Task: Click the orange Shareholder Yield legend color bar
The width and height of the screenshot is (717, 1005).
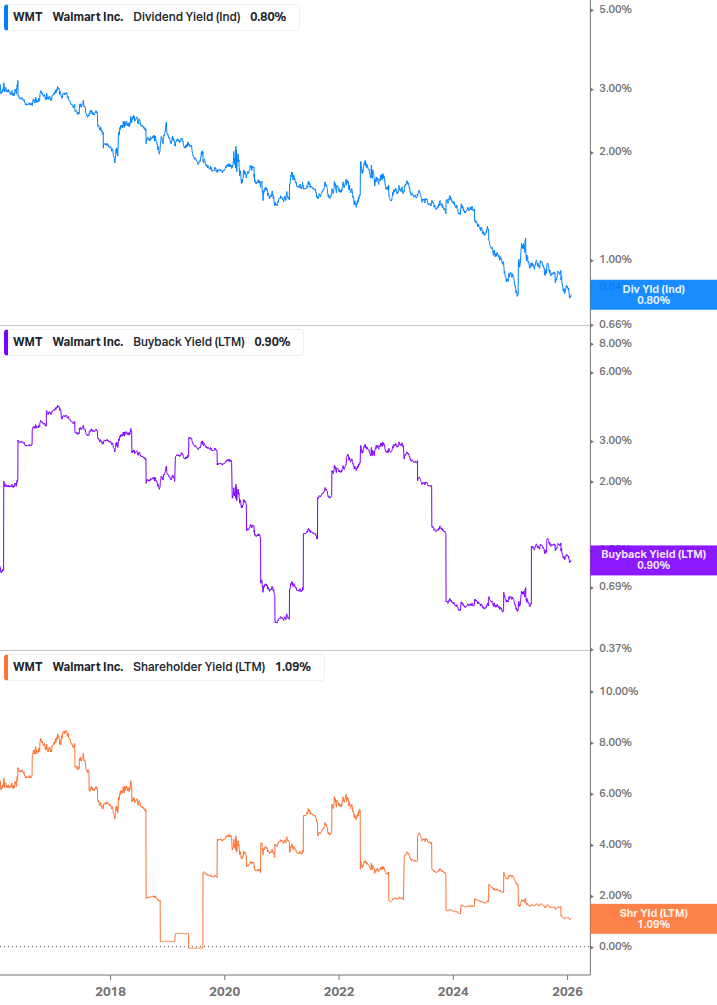Action: coord(6,667)
